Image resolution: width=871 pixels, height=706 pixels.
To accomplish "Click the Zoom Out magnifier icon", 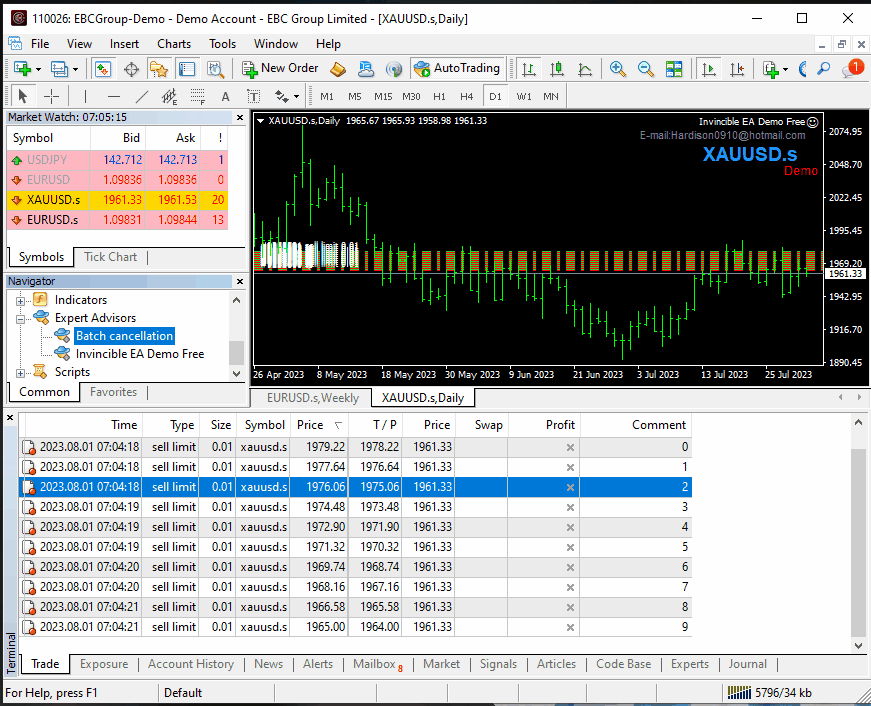I will [x=646, y=69].
